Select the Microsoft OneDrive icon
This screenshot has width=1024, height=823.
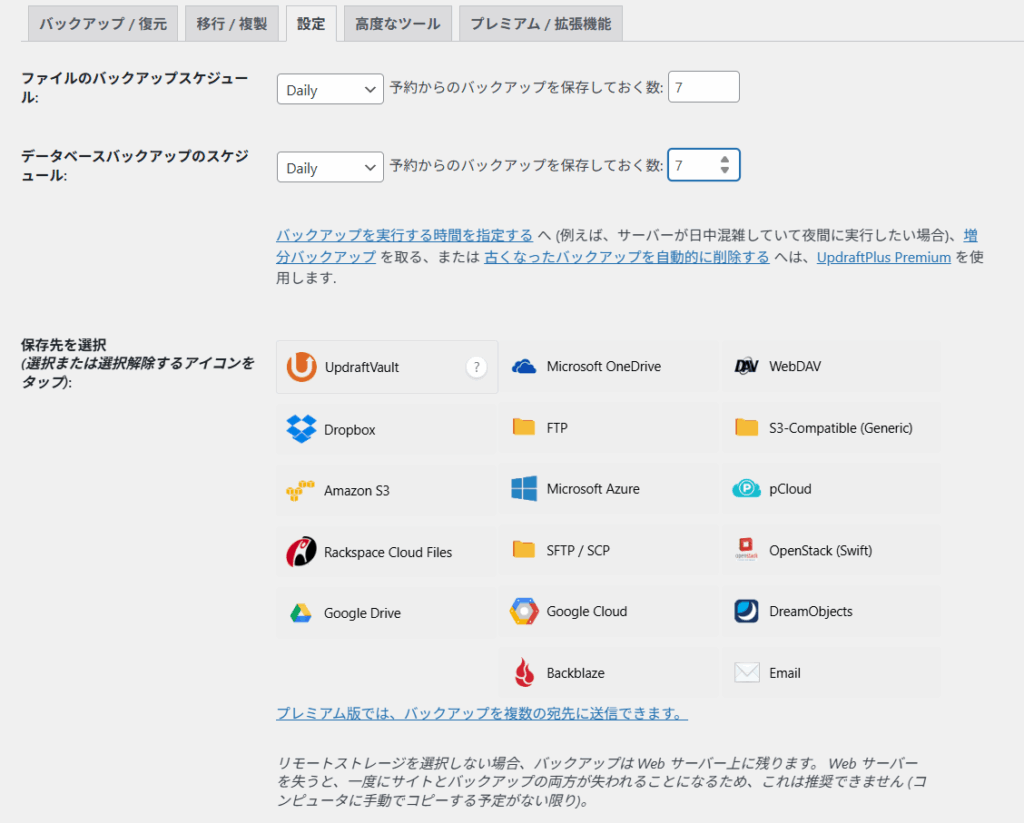point(524,366)
